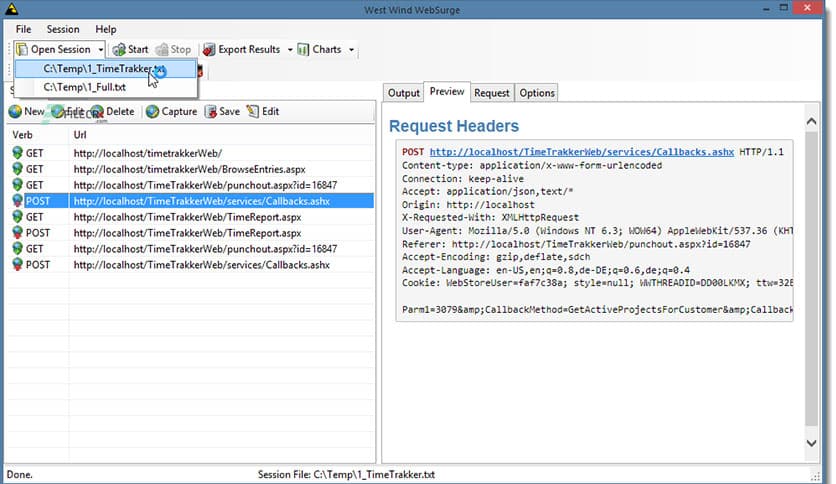Maximize the WebSurge window

point(784,8)
